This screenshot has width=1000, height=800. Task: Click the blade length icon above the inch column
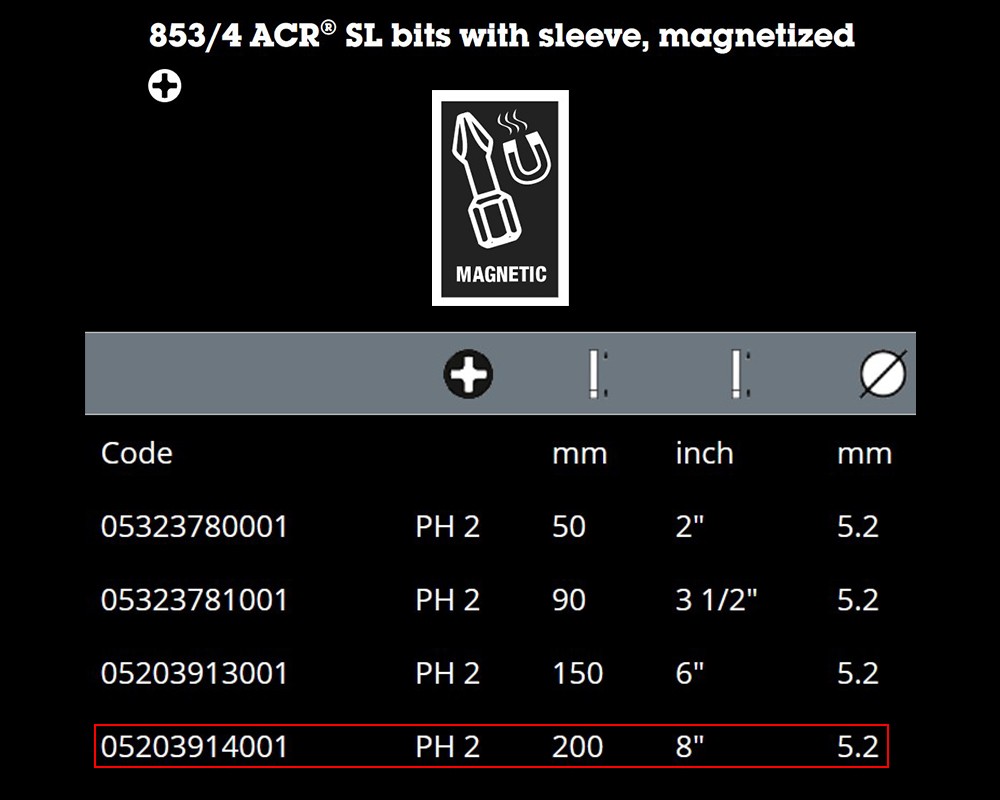click(x=740, y=374)
